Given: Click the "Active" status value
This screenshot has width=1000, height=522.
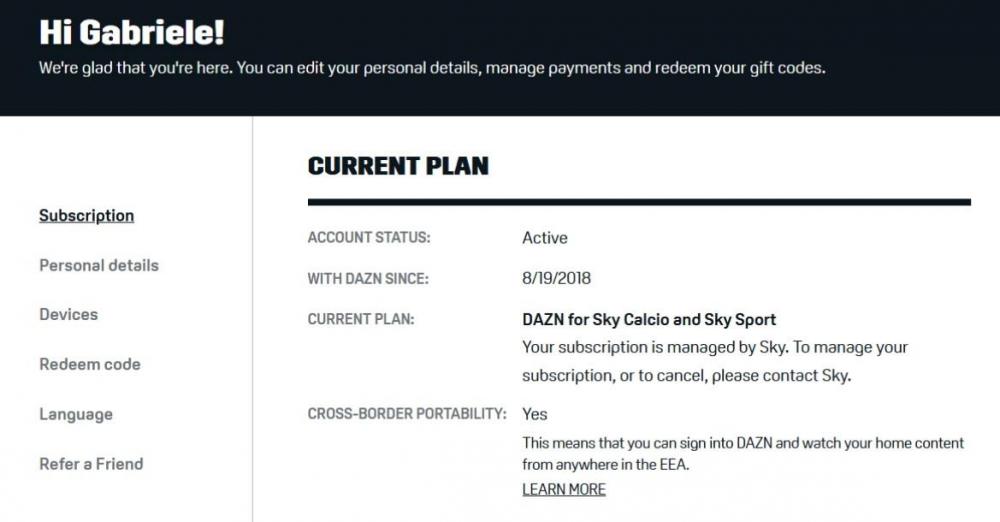Looking at the screenshot, I should [x=545, y=239].
